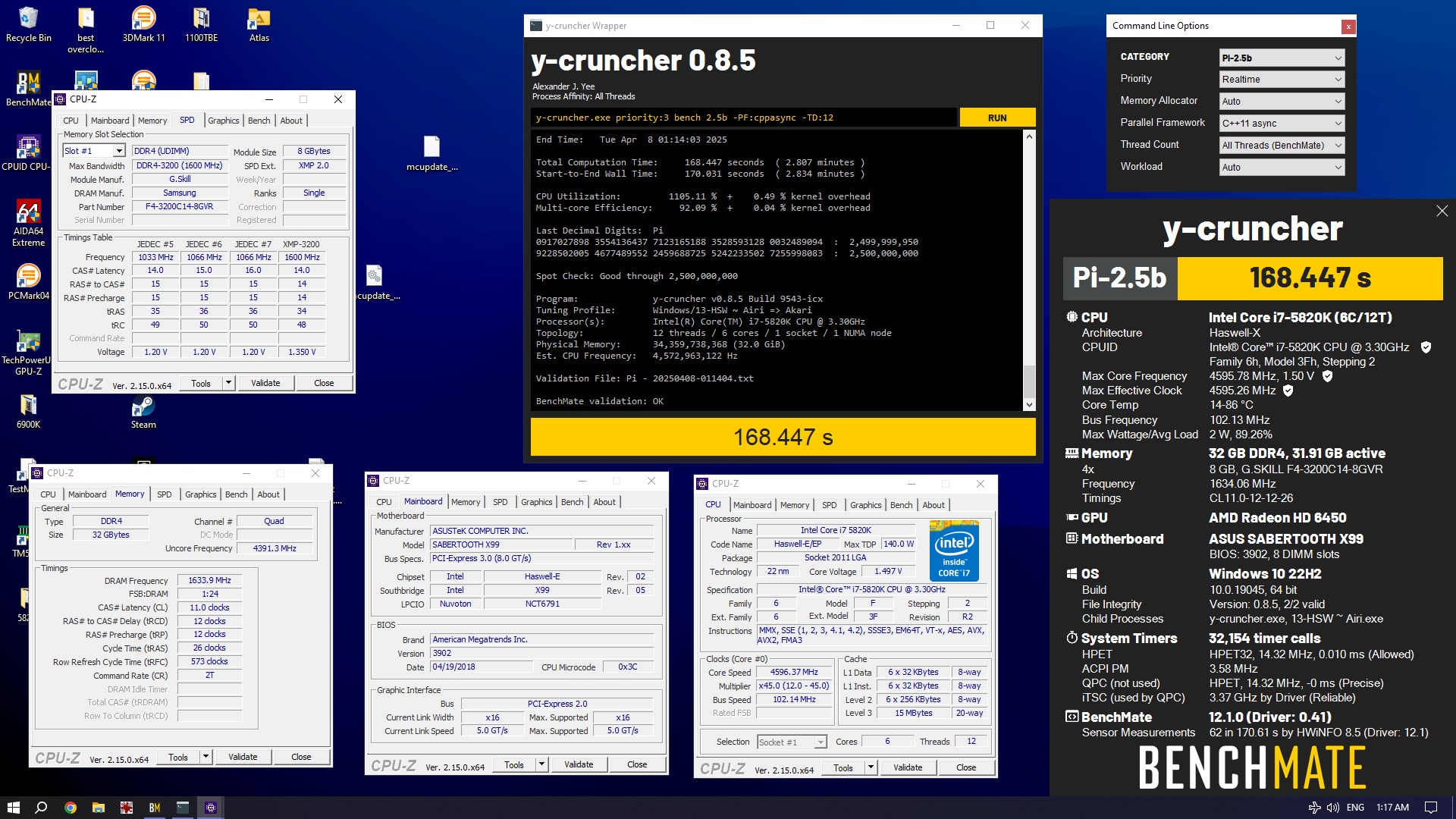Screen dimensions: 1456x819
Task: Launch the BenchMate desktop shortcut
Action: tap(28, 89)
